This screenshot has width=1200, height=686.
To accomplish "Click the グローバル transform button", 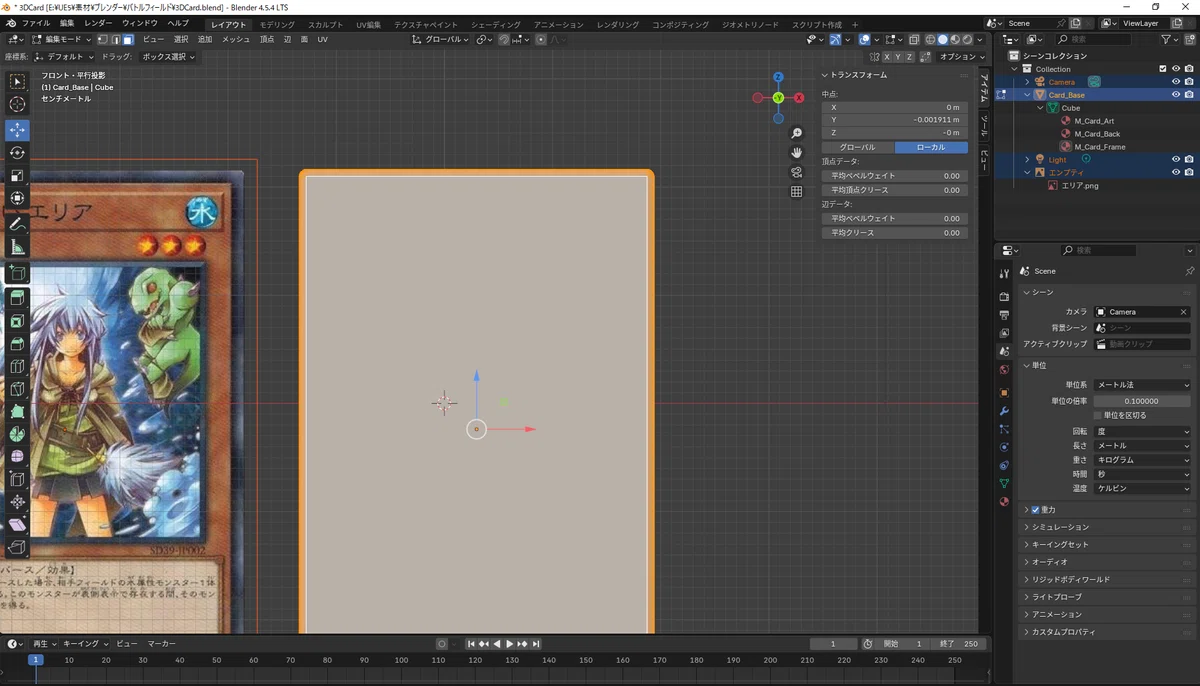I will pyautogui.click(x=857, y=147).
